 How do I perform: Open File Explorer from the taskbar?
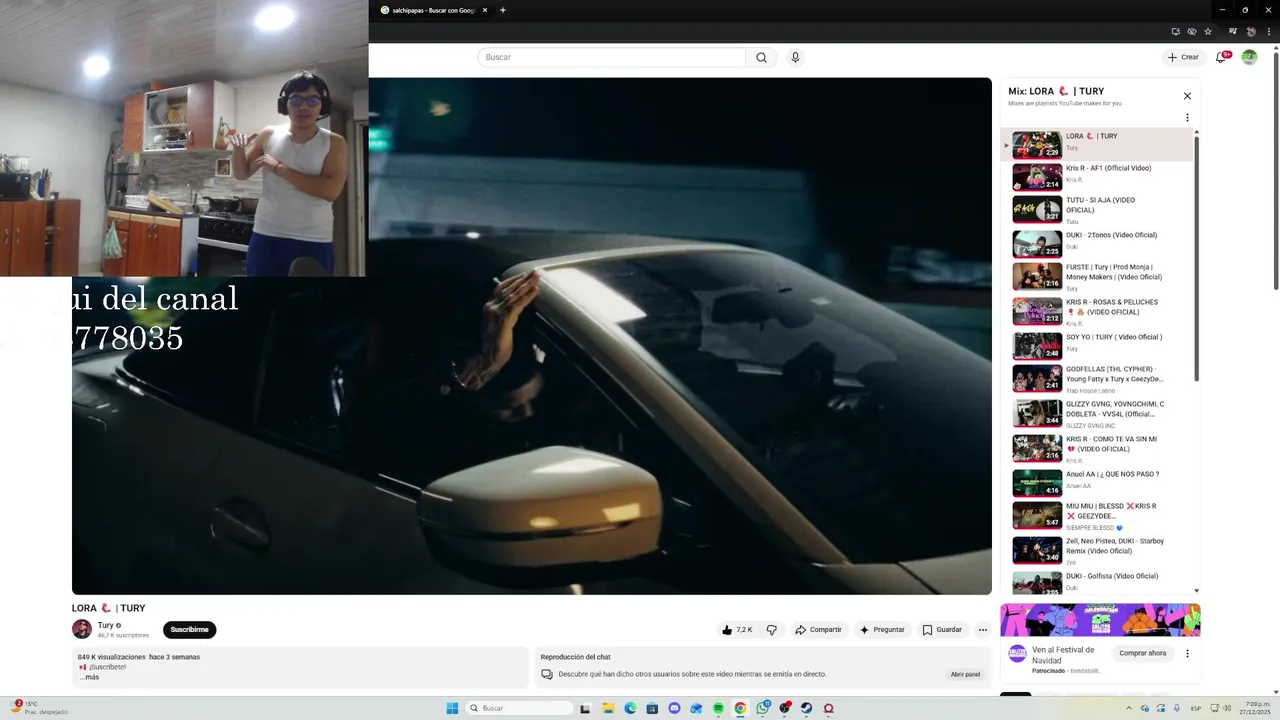(607, 708)
